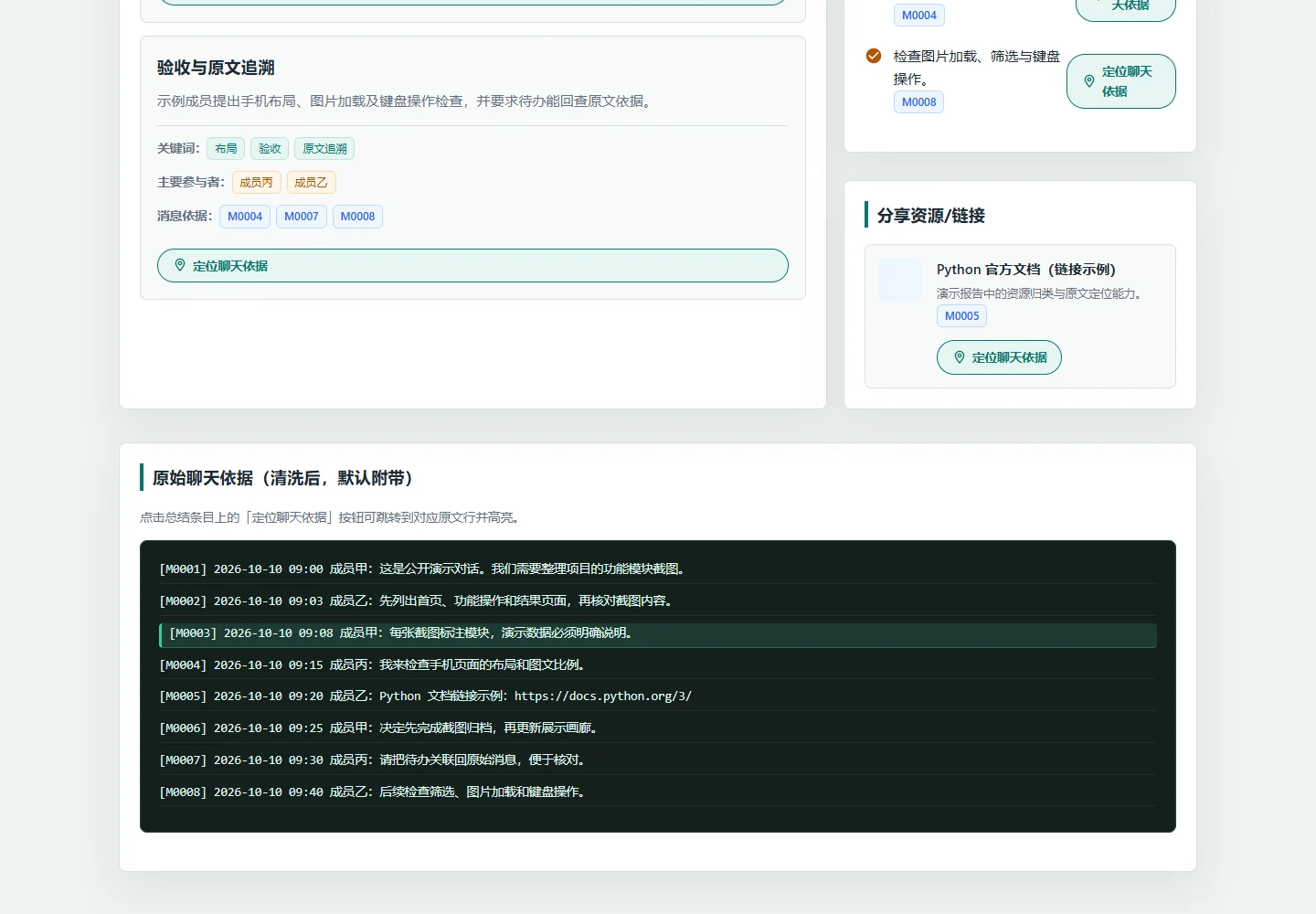Click the 原始聊天依据 section heading
Viewport: 1316px width, 914px height.
click(x=282, y=478)
